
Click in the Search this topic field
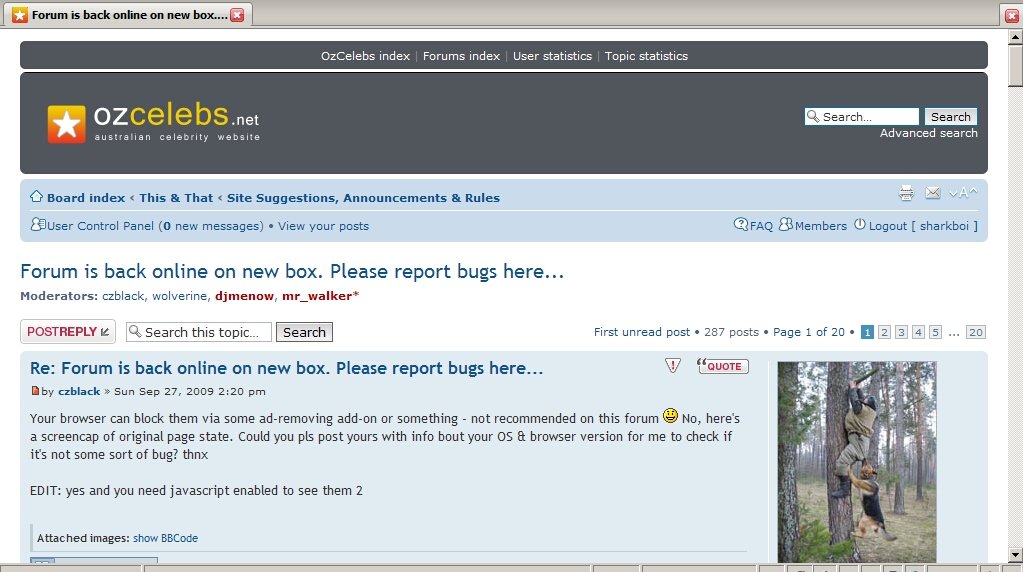tap(205, 332)
